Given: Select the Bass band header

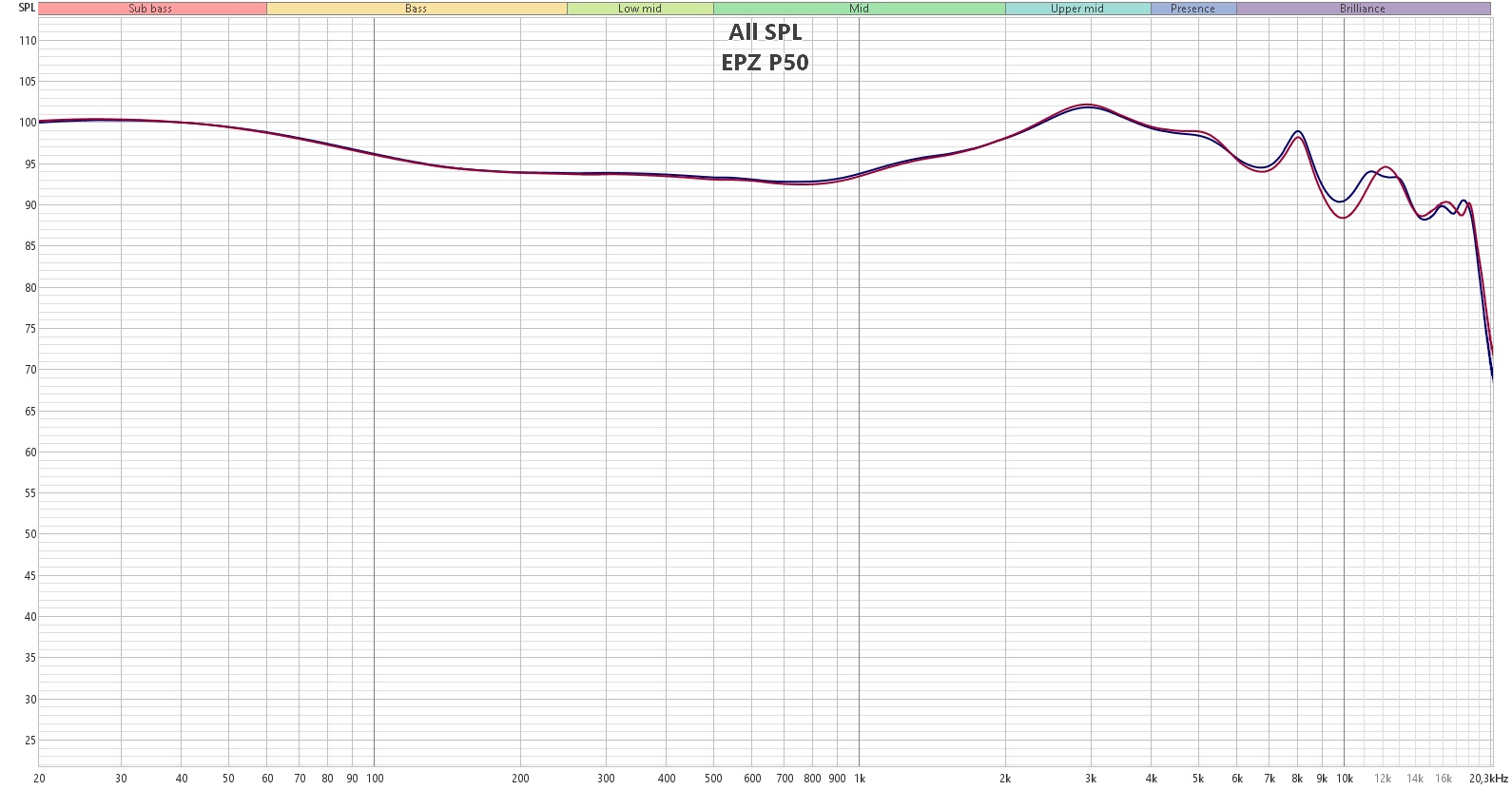Looking at the screenshot, I should pos(417,9).
